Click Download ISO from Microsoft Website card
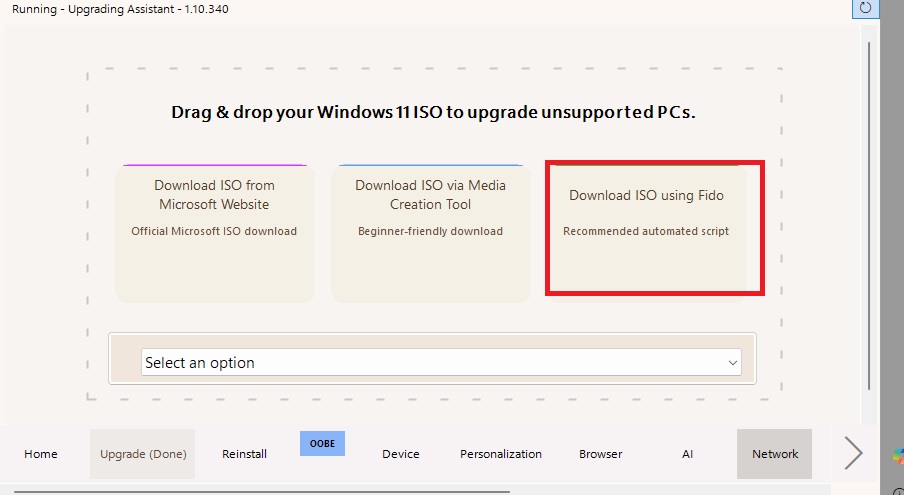The width and height of the screenshot is (904, 495). tap(214, 233)
